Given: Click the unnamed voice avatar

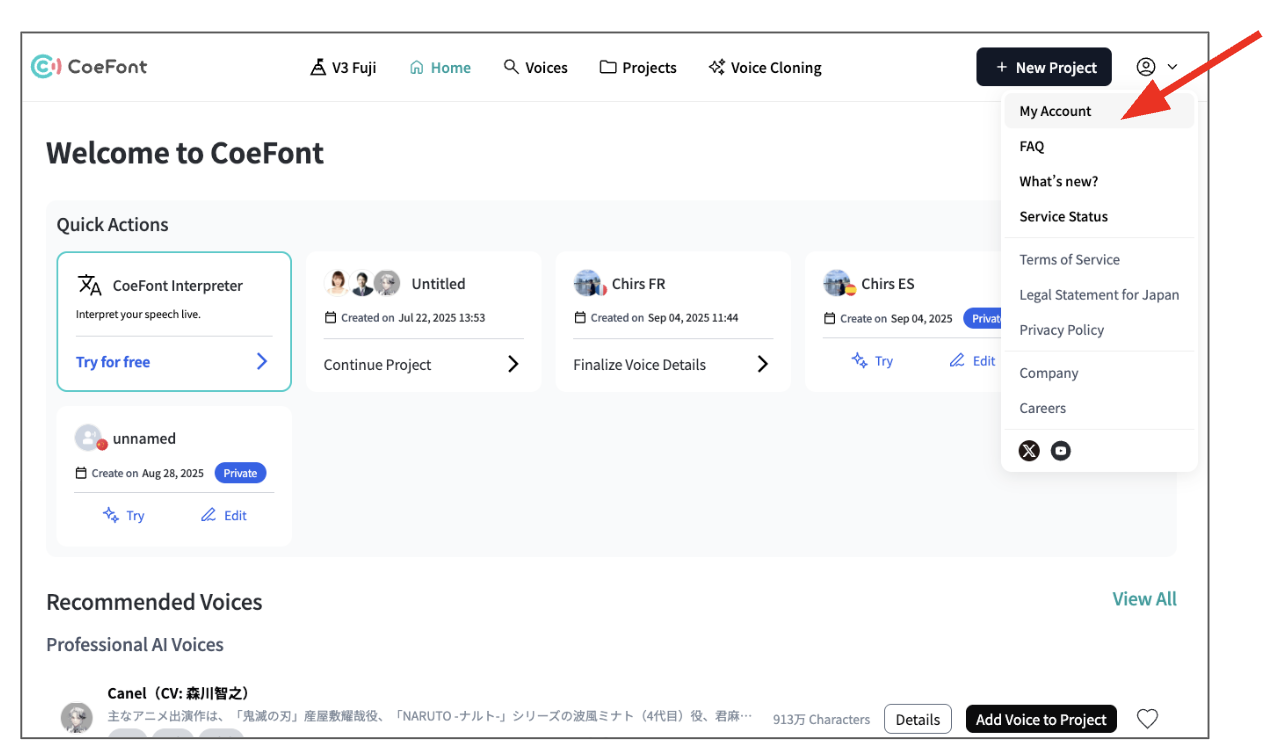Looking at the screenshot, I should (90, 438).
